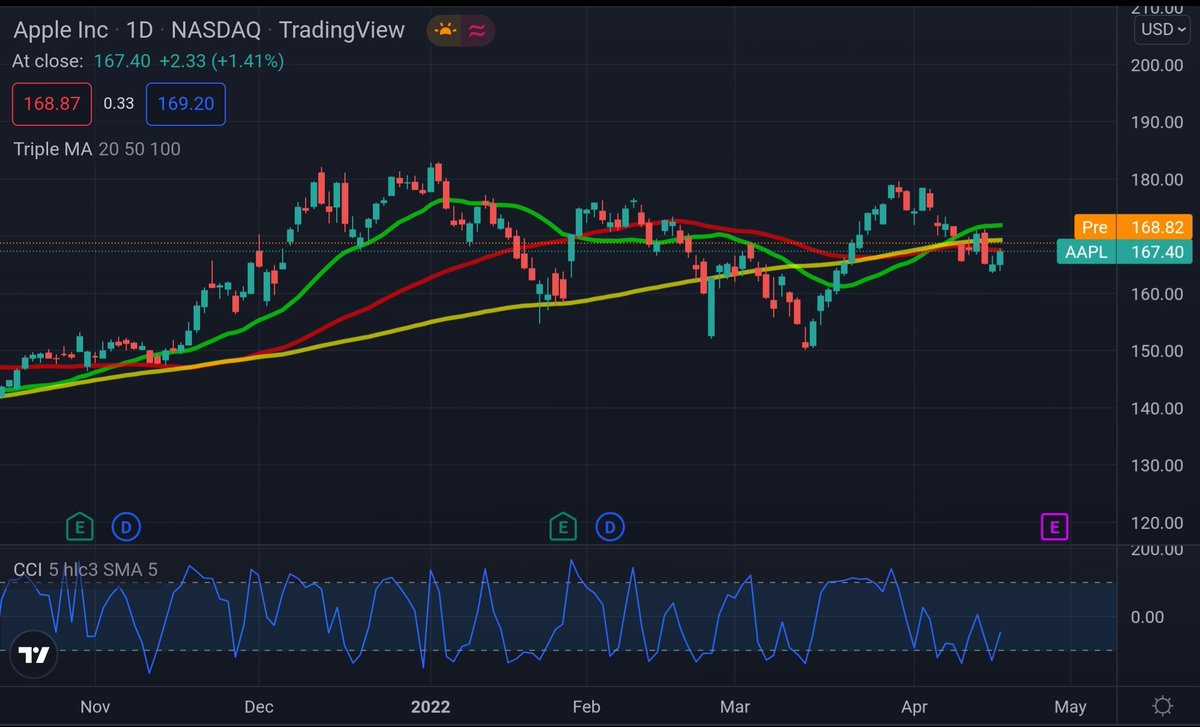1200x727 pixels.
Task: Click the close price 167.40 text
Action: (122, 61)
